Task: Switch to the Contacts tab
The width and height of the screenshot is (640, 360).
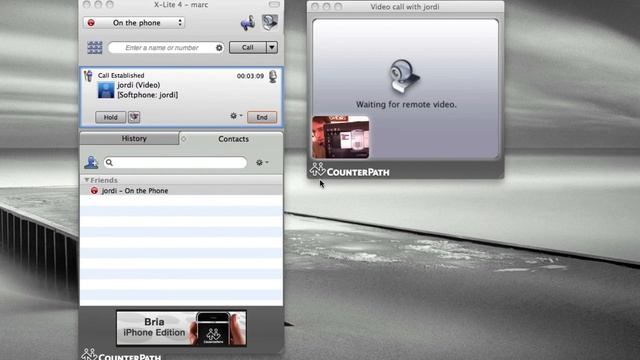Action: (233, 139)
